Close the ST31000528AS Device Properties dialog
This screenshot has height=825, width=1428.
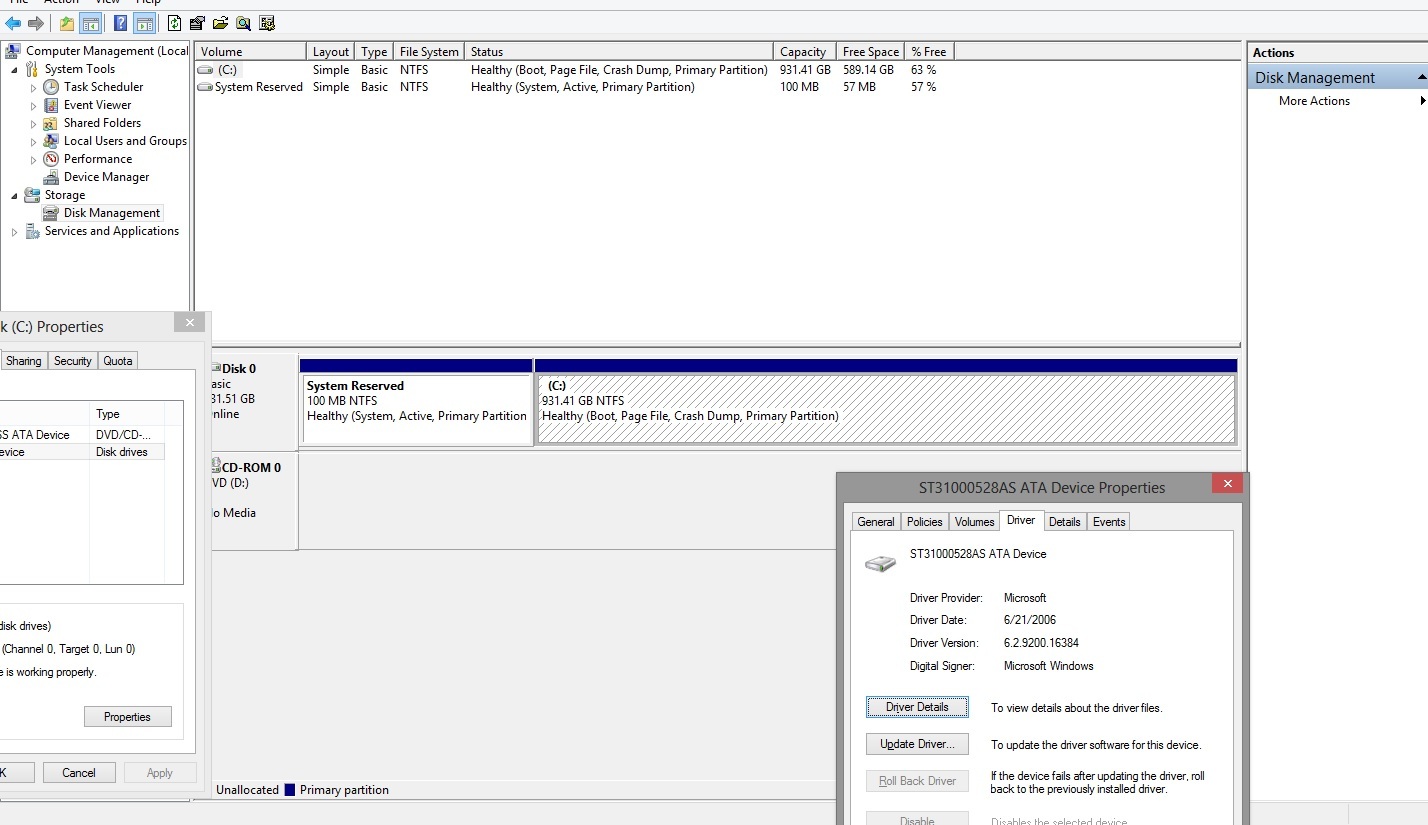click(x=1227, y=484)
